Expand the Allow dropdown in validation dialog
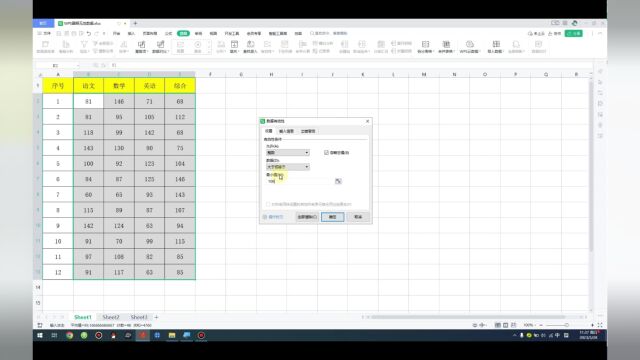 coord(288,153)
